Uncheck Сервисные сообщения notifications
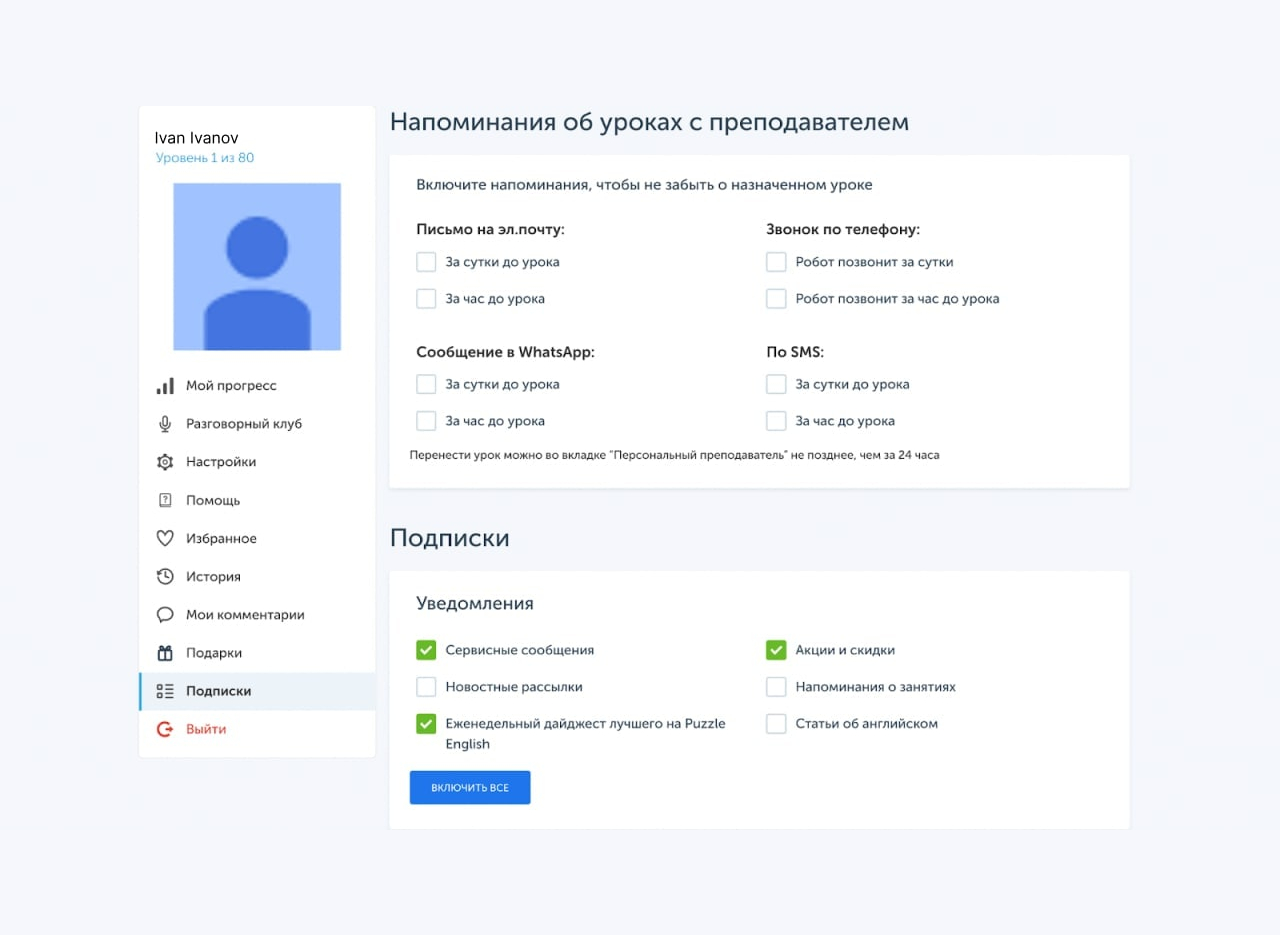The width and height of the screenshot is (1280, 935). coord(426,650)
